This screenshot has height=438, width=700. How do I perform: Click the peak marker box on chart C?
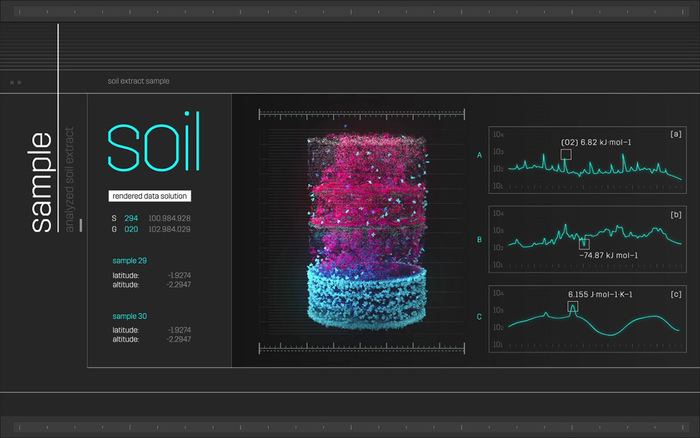click(x=573, y=307)
